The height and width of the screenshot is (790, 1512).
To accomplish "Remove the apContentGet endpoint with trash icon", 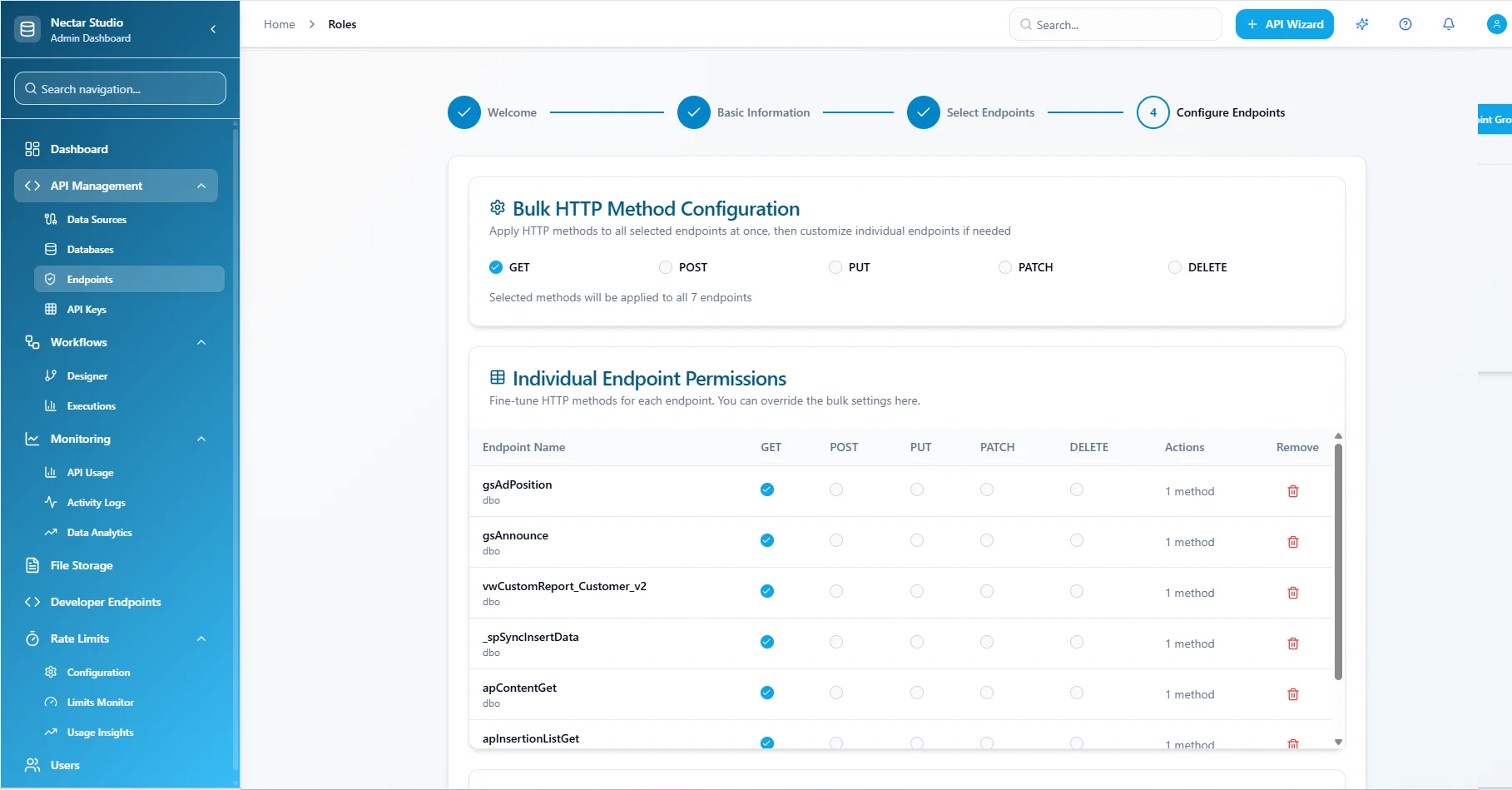I will 1292,693.
